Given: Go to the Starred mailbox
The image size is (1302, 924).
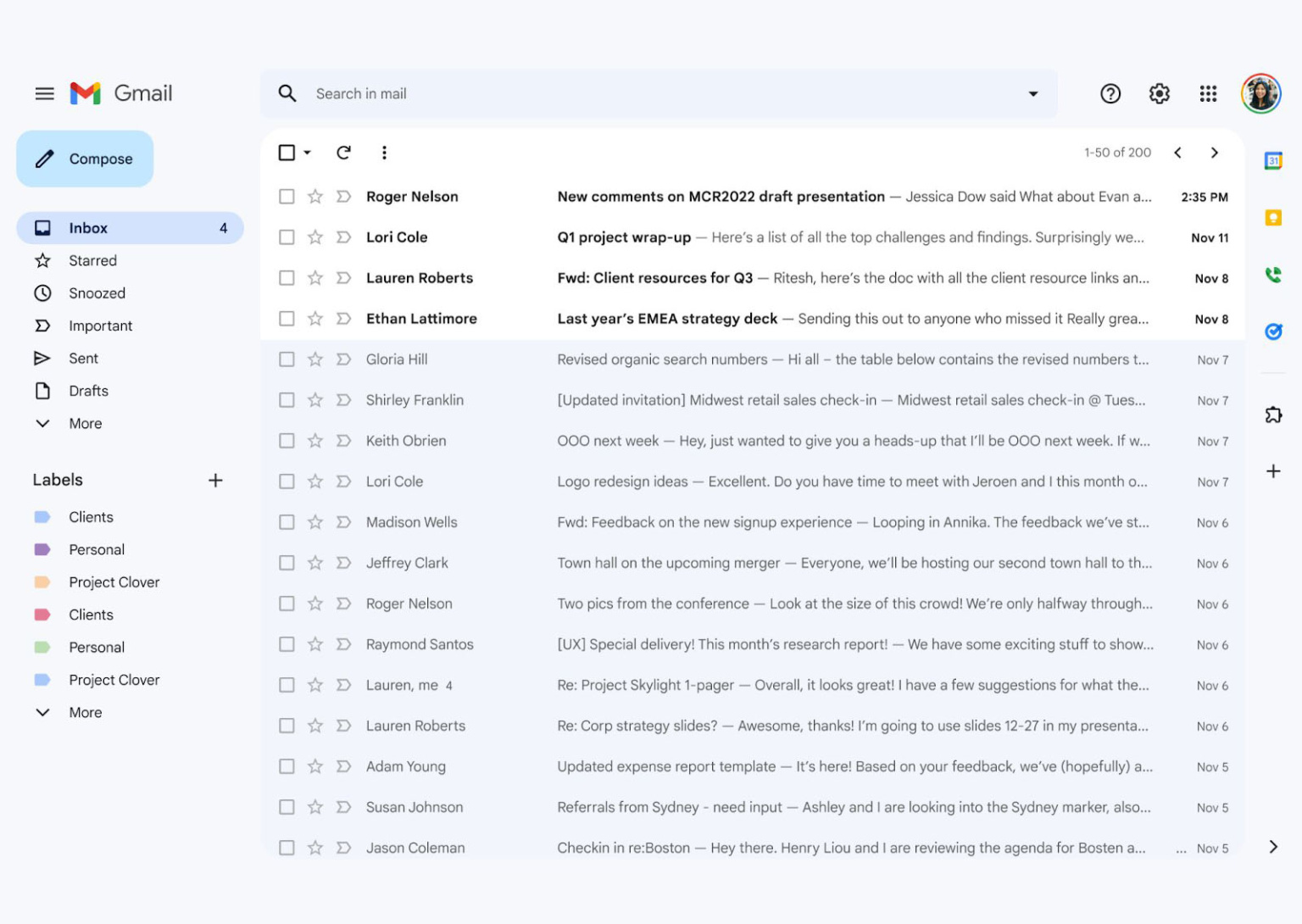Looking at the screenshot, I should [92, 260].
